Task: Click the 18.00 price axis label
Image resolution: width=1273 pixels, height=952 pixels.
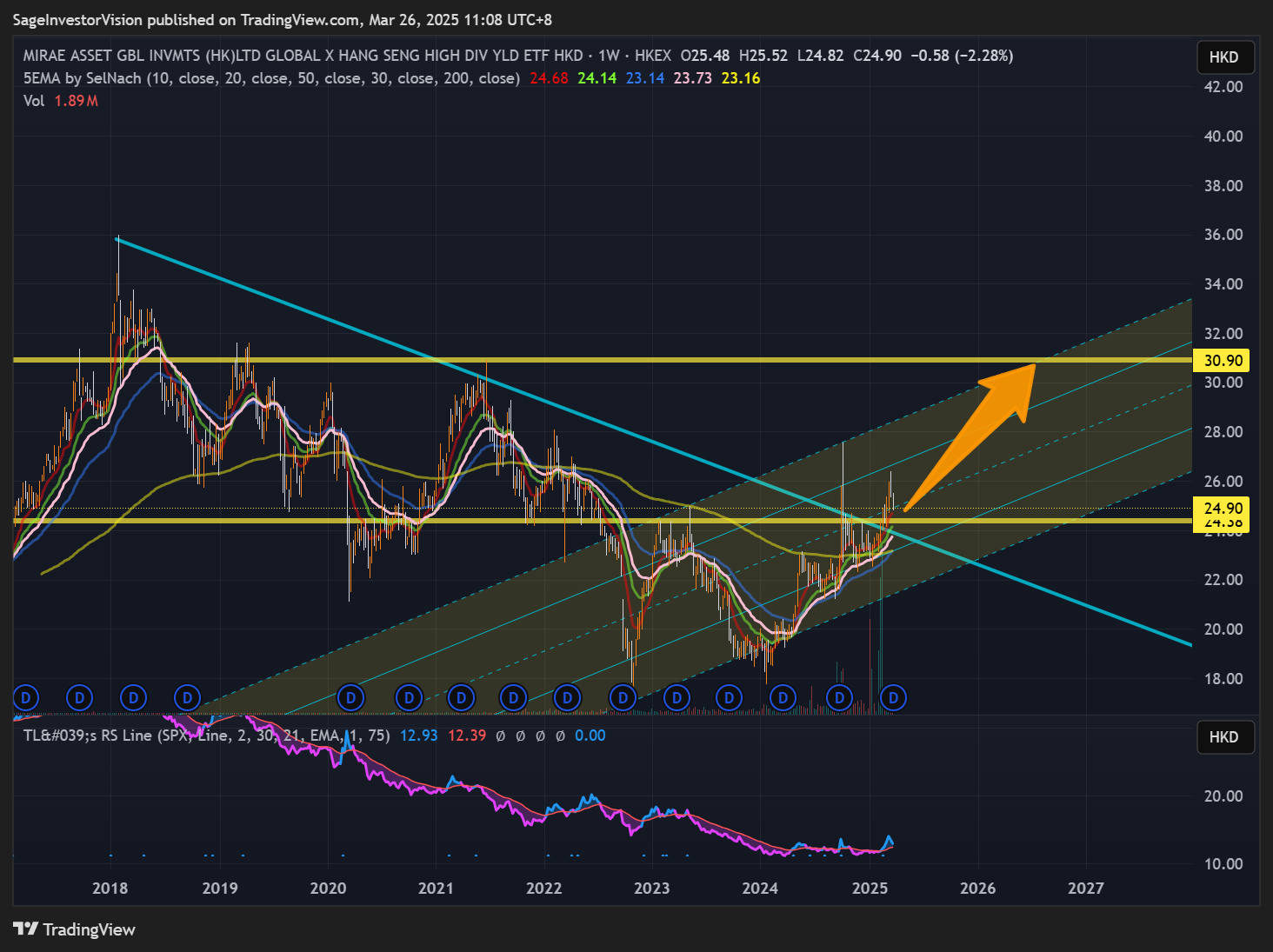Action: click(1223, 679)
